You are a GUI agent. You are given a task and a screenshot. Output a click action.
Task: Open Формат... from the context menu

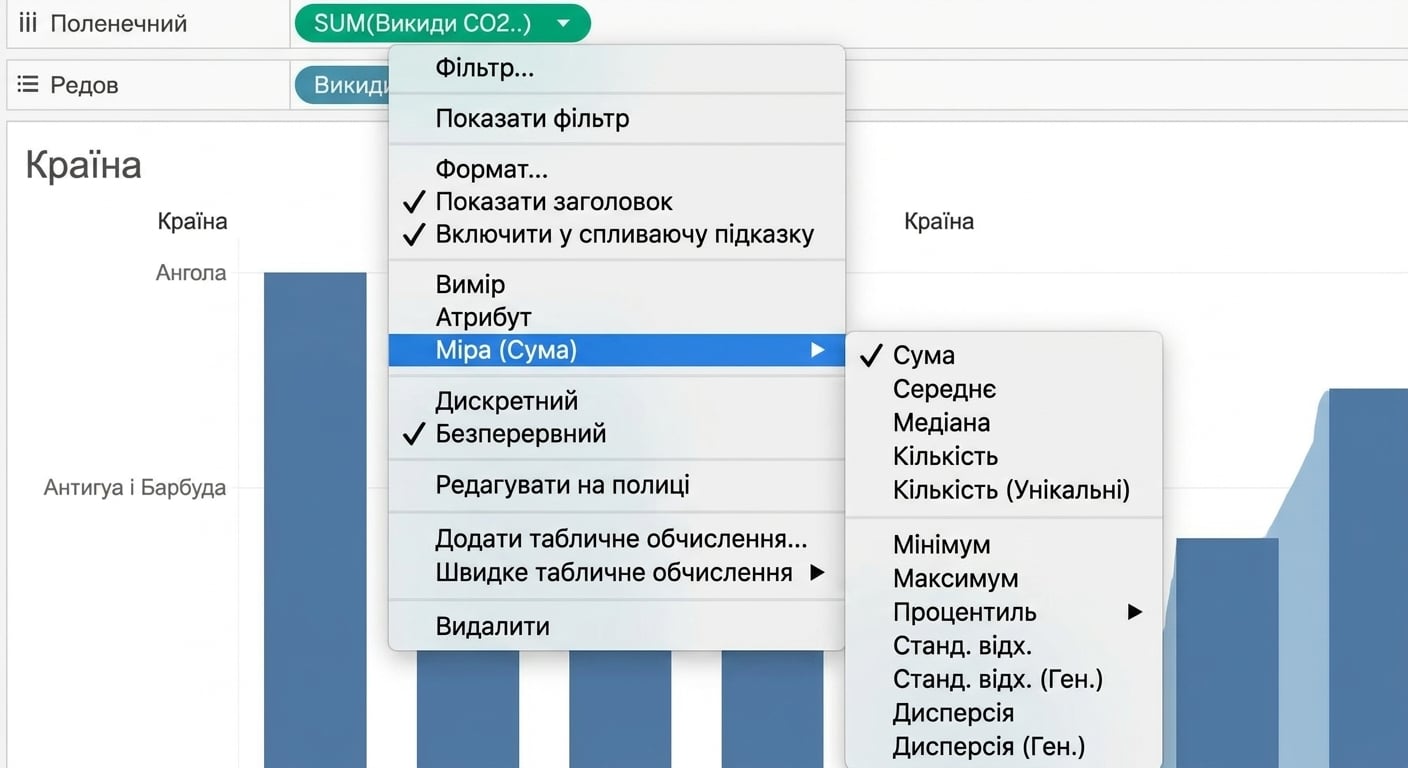[x=617, y=170]
